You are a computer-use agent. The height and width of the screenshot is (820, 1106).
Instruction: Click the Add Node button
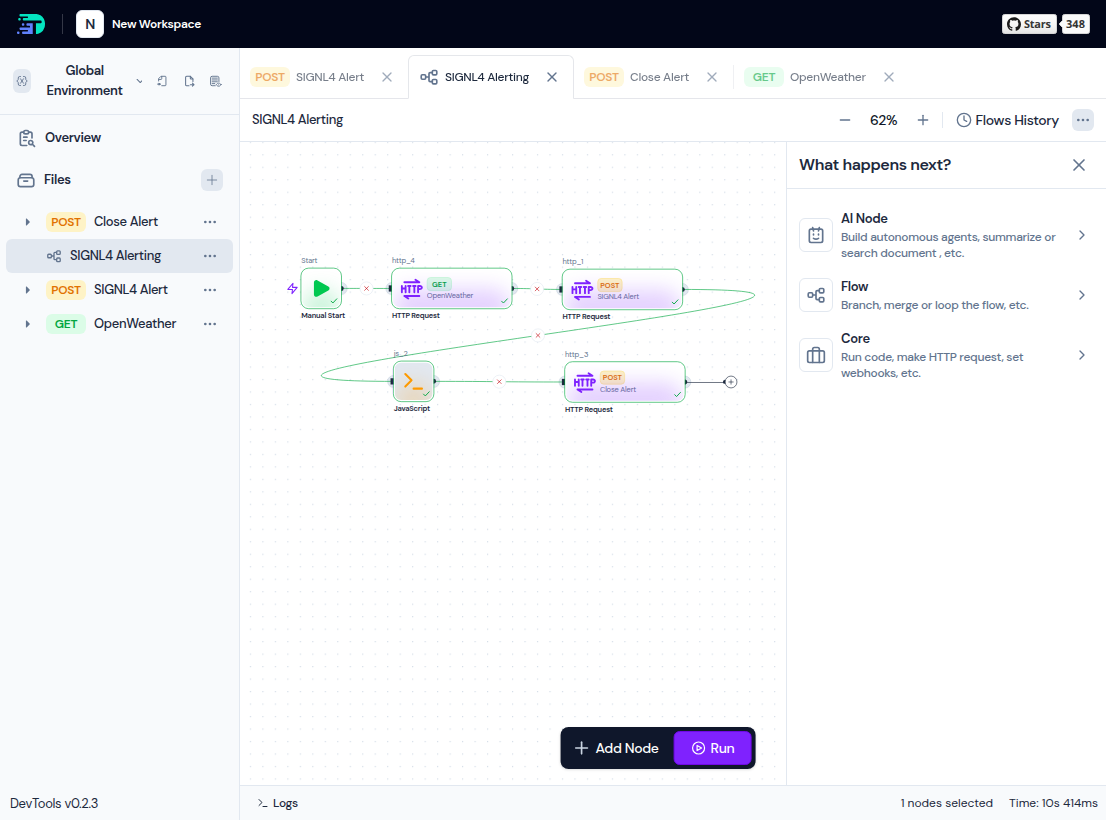(617, 747)
